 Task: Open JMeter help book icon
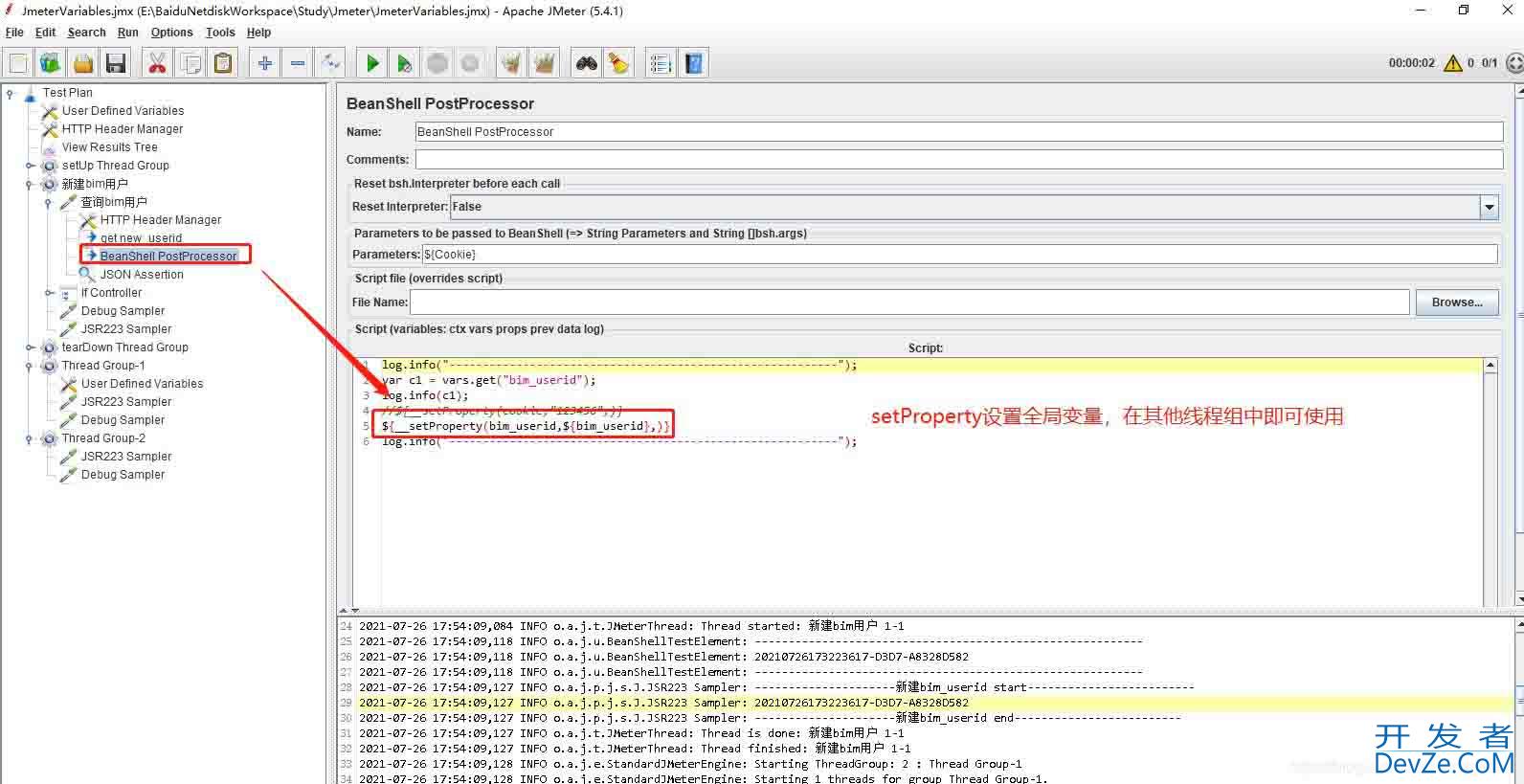coord(694,63)
